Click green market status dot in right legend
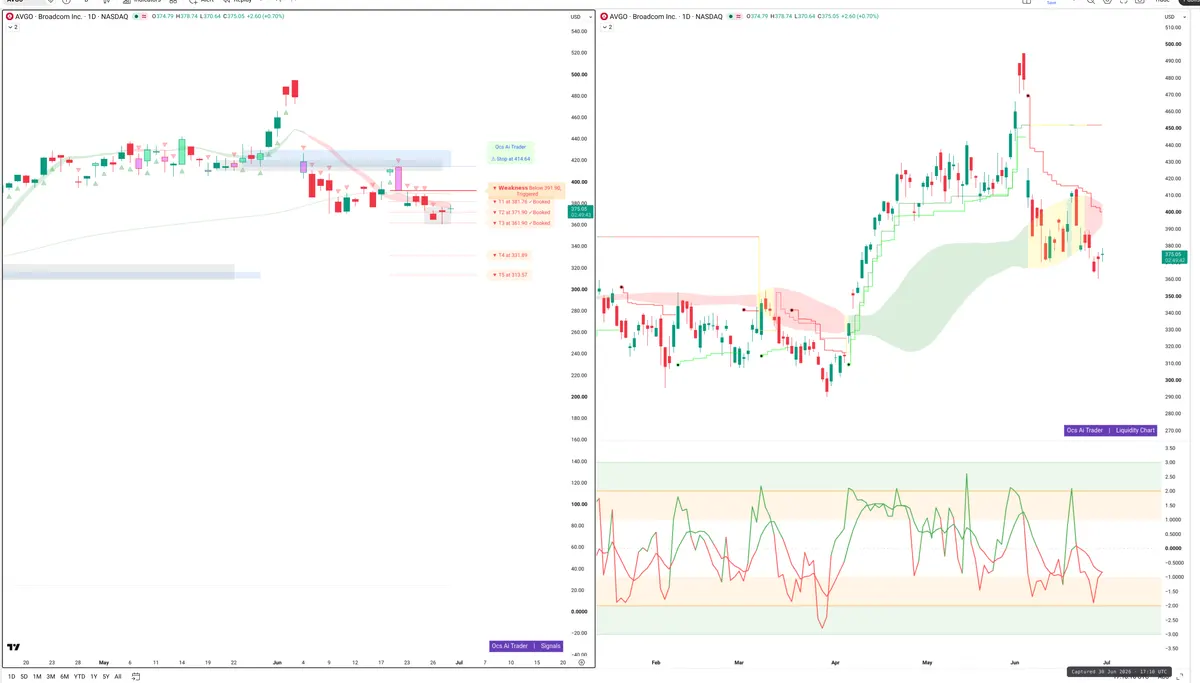 732,17
